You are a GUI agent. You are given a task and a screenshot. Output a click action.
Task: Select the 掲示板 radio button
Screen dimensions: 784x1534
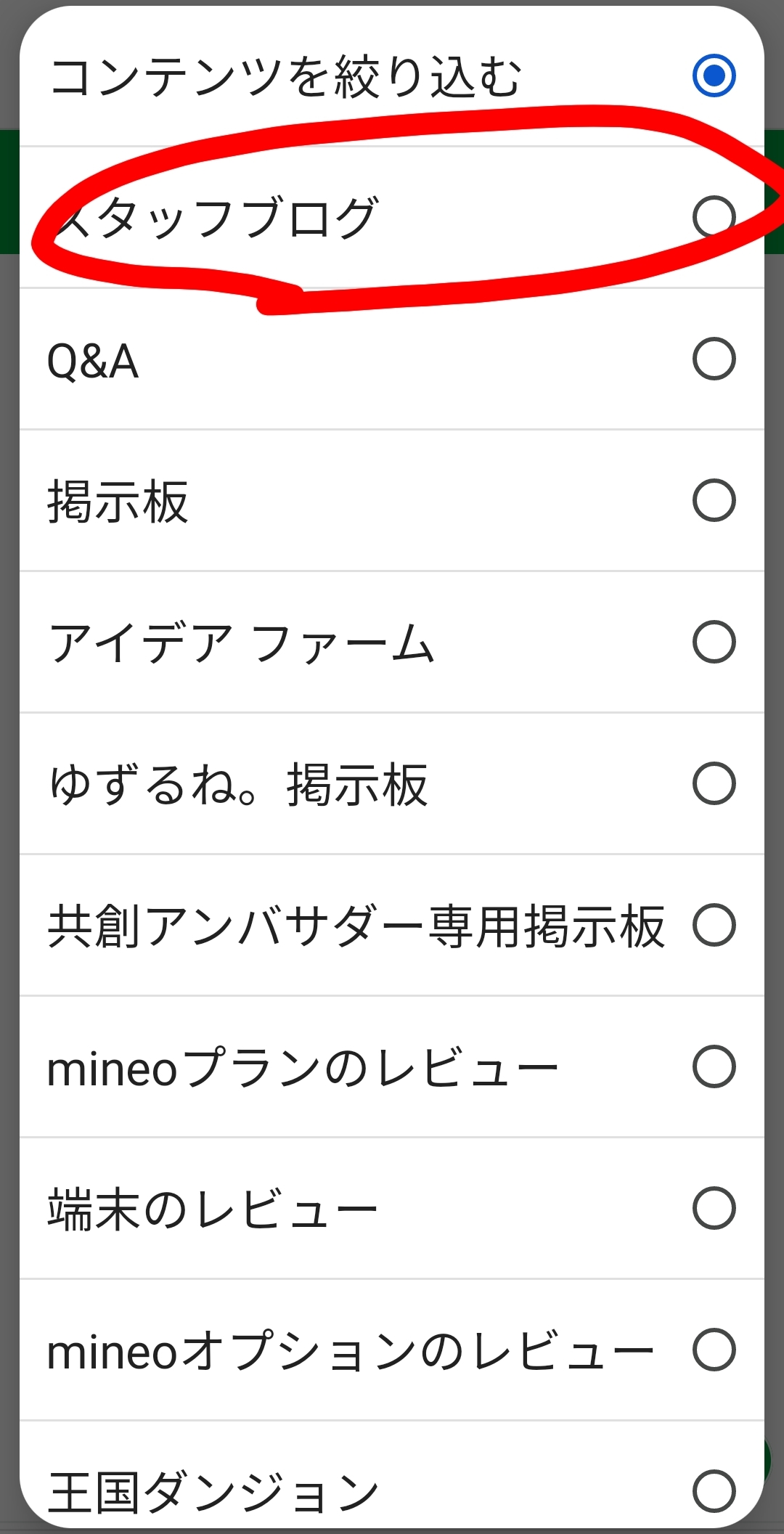[714, 500]
